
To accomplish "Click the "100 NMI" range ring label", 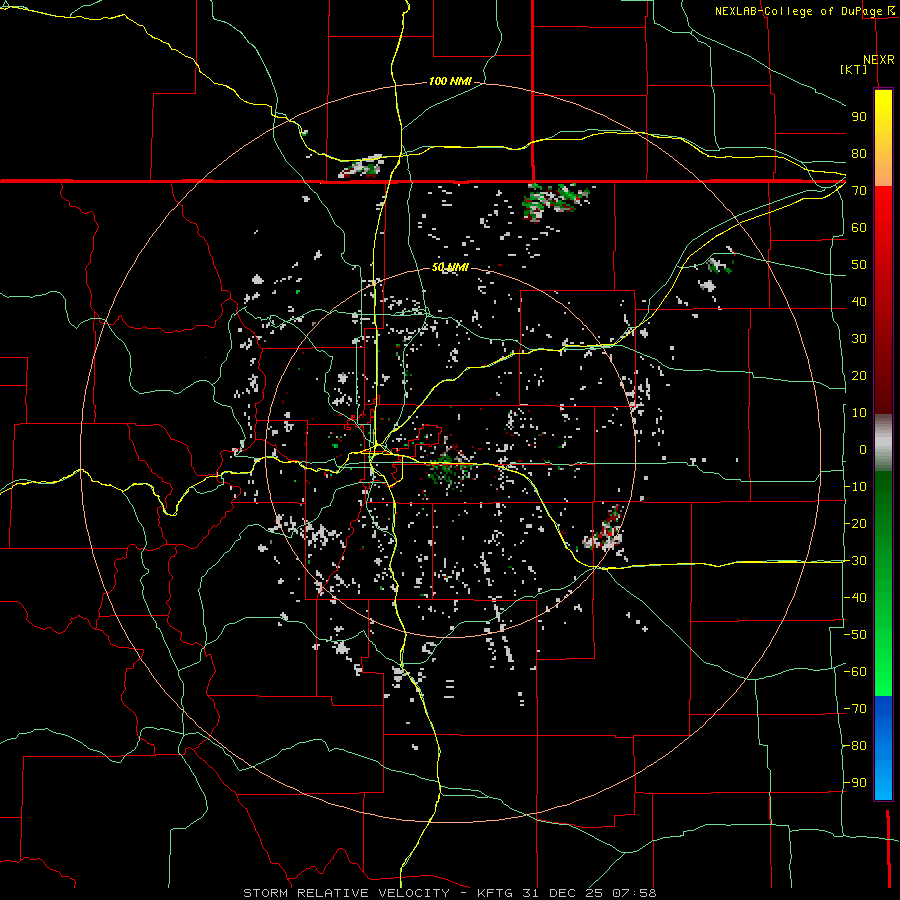I will pyautogui.click(x=450, y=81).
